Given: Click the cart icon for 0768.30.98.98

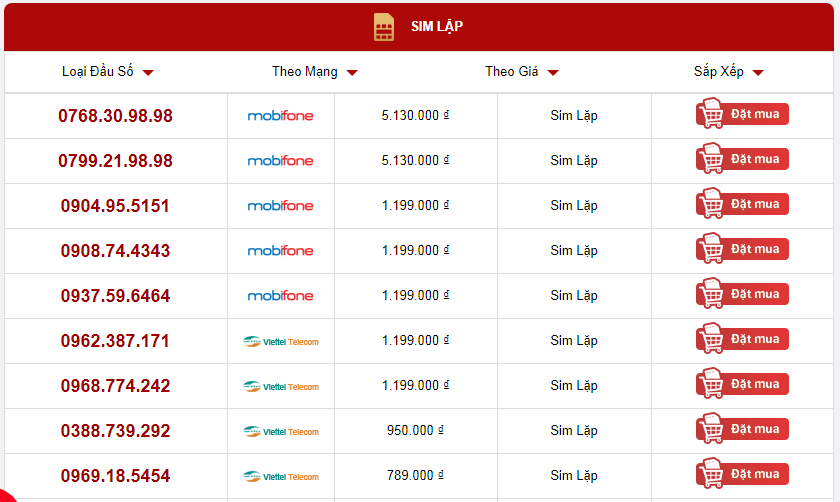Looking at the screenshot, I should click(711, 113).
